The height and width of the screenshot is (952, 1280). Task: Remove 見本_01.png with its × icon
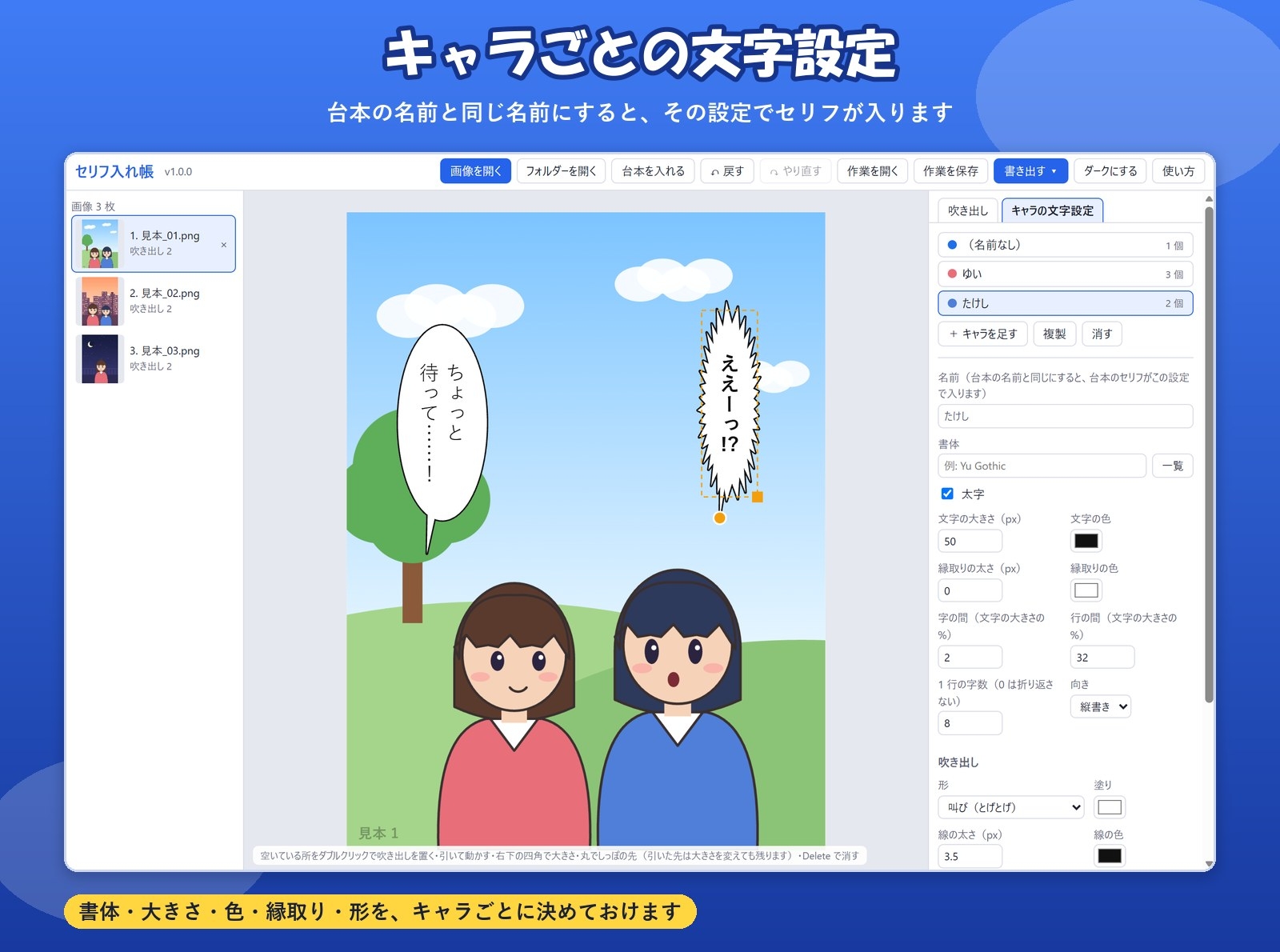pos(223,245)
